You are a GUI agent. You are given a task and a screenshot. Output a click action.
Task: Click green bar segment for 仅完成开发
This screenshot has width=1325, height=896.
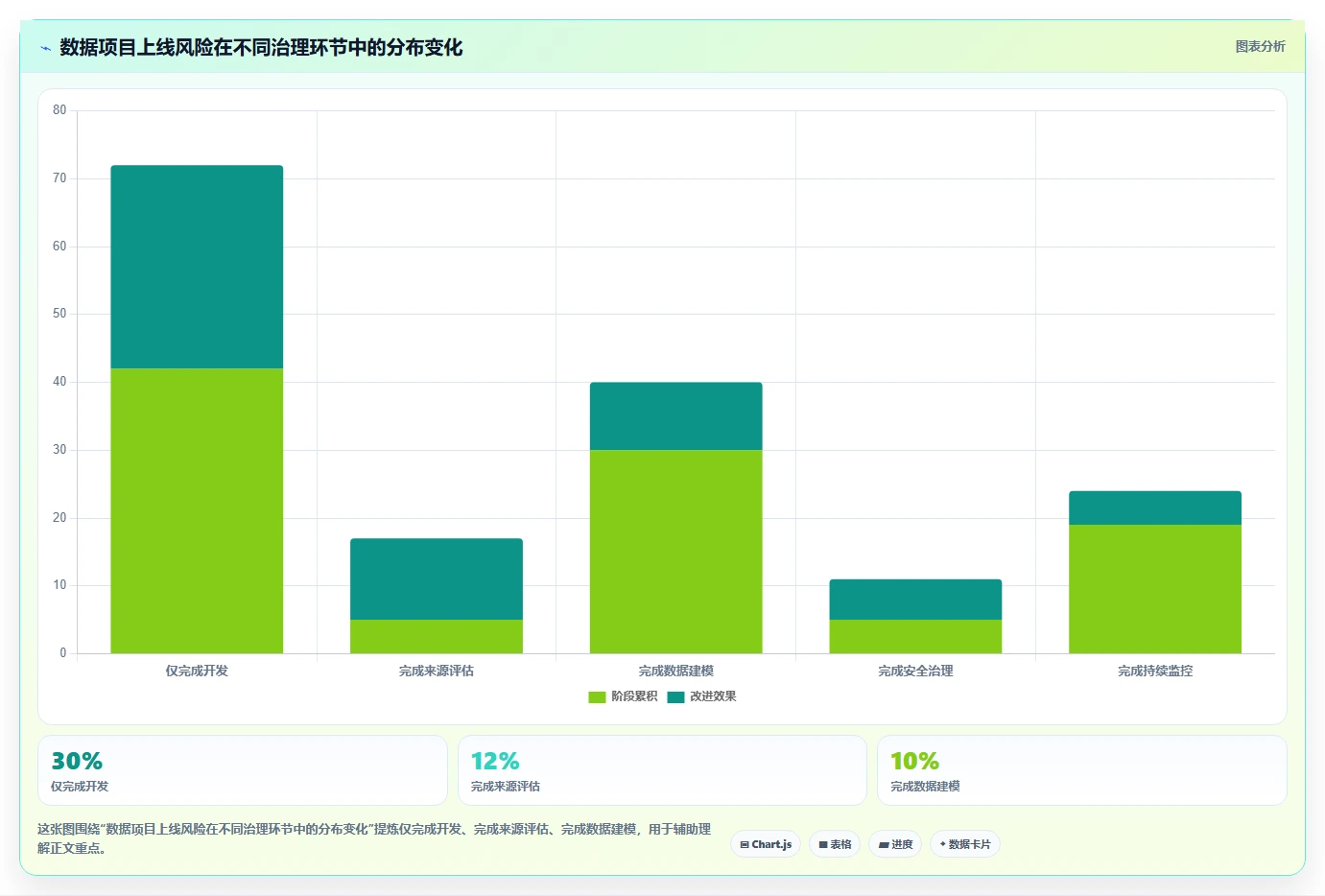tap(197, 510)
